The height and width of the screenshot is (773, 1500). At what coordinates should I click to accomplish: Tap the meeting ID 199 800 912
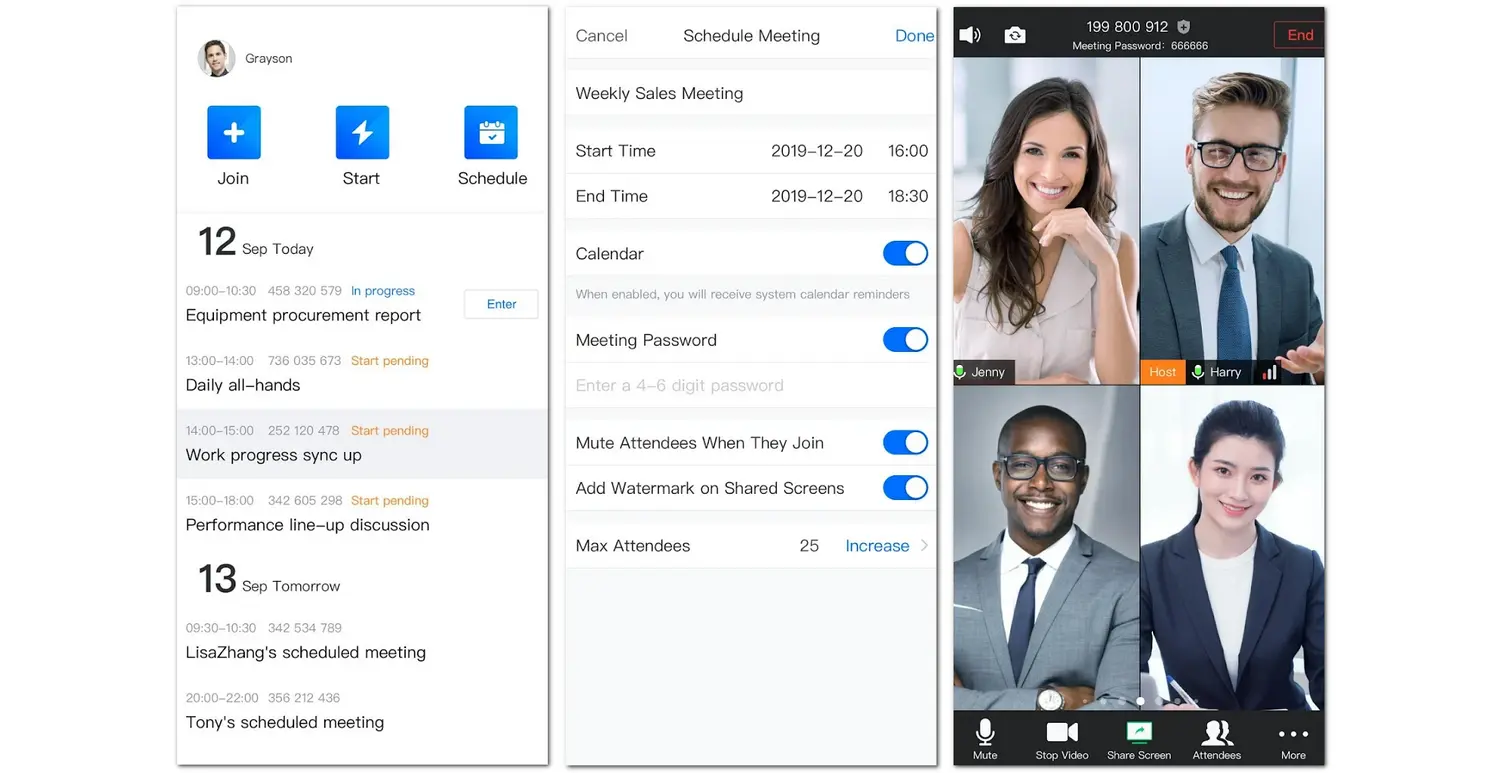click(1127, 27)
